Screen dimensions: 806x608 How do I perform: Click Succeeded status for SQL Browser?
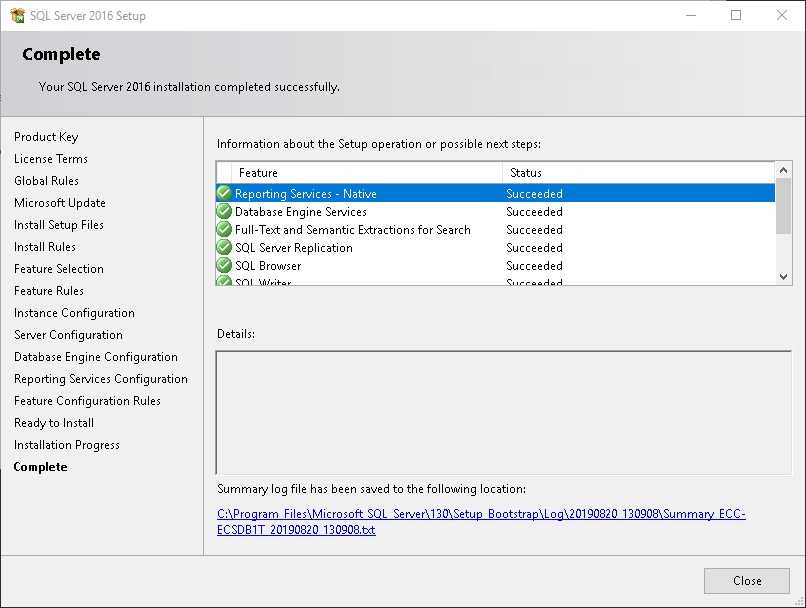click(x=534, y=266)
